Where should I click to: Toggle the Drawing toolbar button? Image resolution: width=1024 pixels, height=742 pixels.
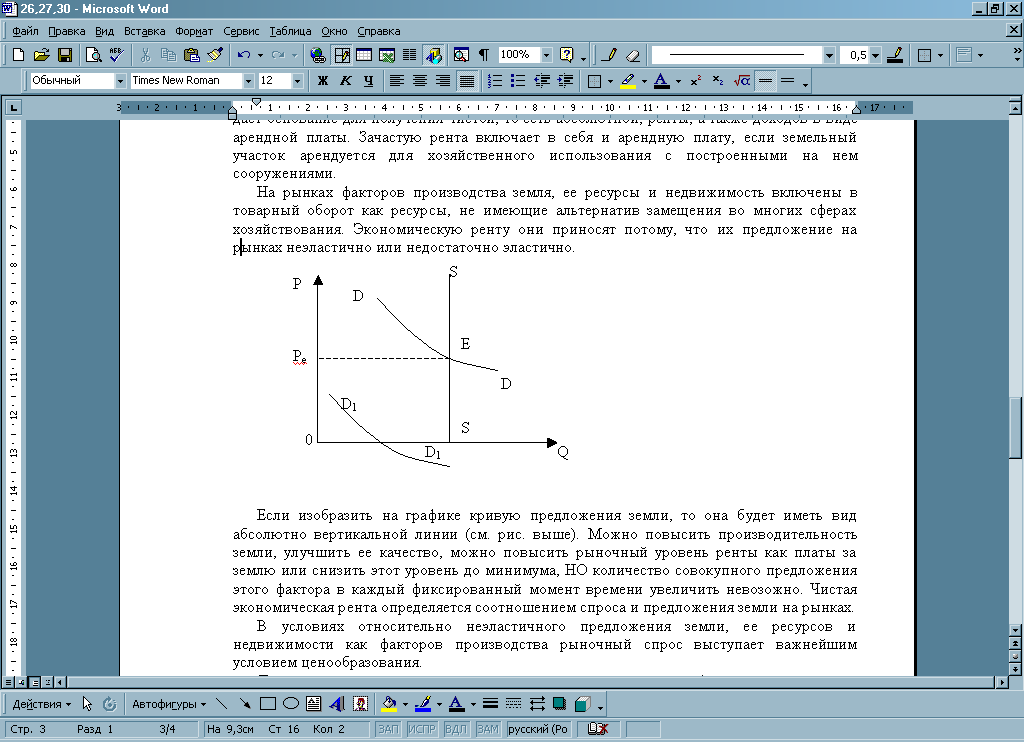(433, 55)
